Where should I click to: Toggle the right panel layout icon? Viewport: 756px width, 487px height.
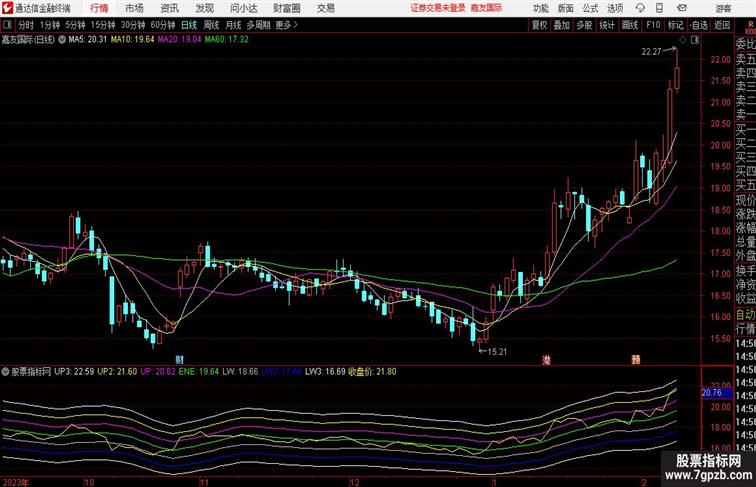click(x=695, y=40)
